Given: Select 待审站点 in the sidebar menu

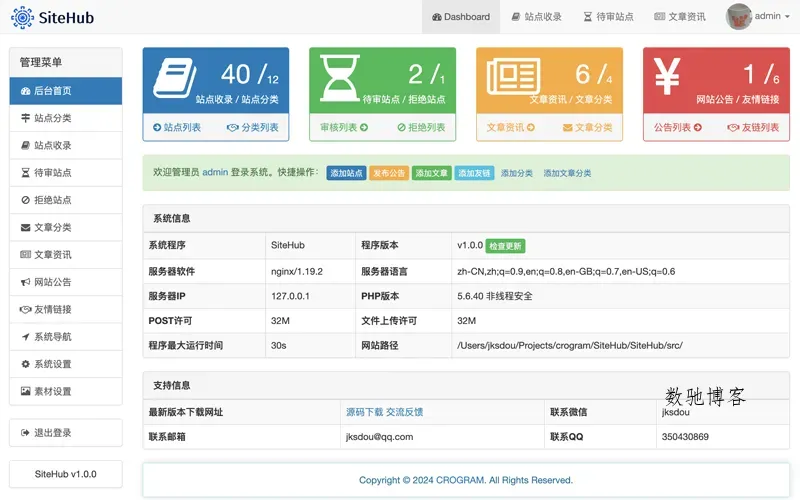Looking at the screenshot, I should pyautogui.click(x=66, y=173).
